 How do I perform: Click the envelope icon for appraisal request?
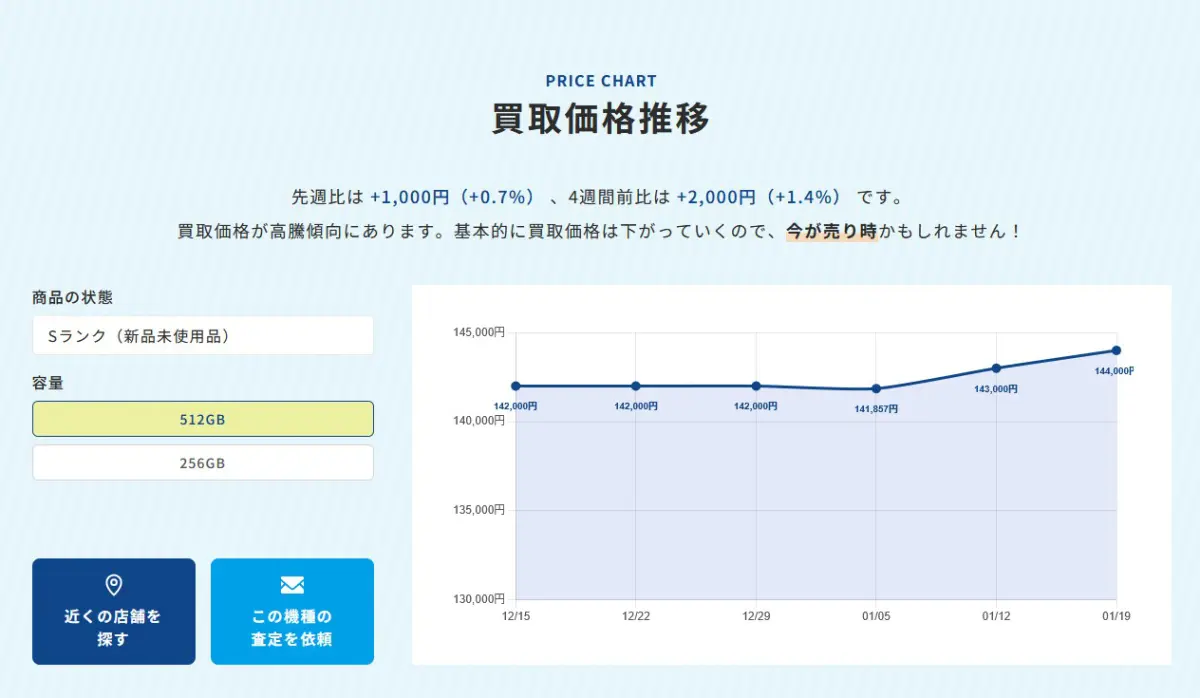click(x=292, y=586)
